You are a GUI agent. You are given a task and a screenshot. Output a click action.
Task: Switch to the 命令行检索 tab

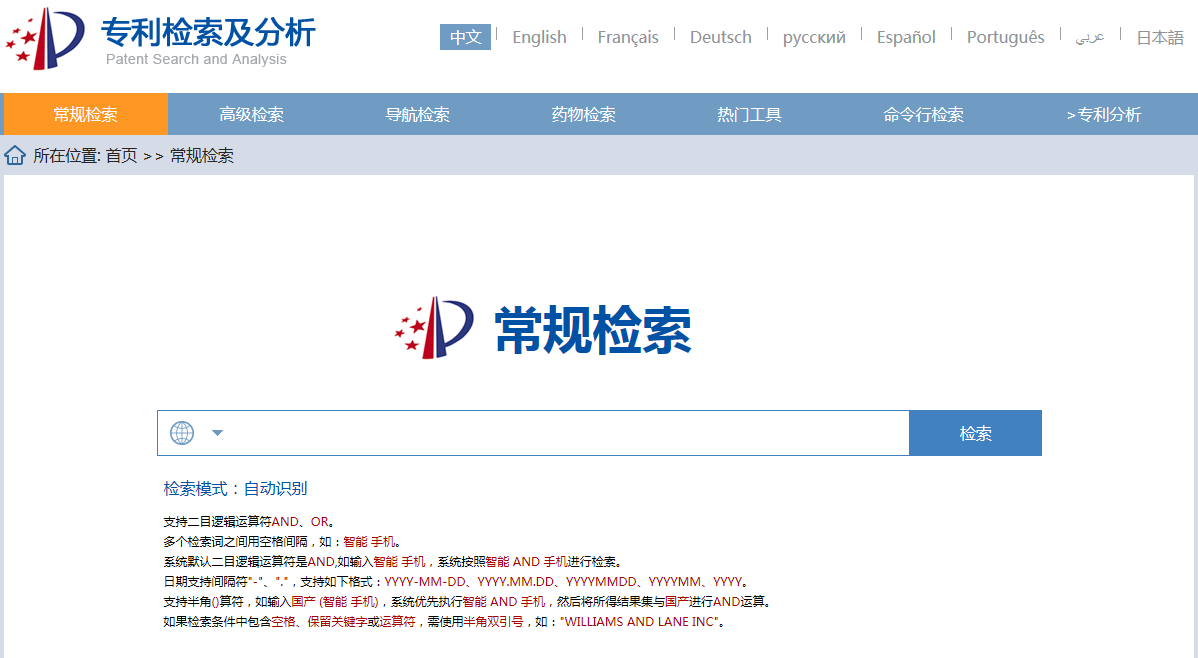click(923, 115)
